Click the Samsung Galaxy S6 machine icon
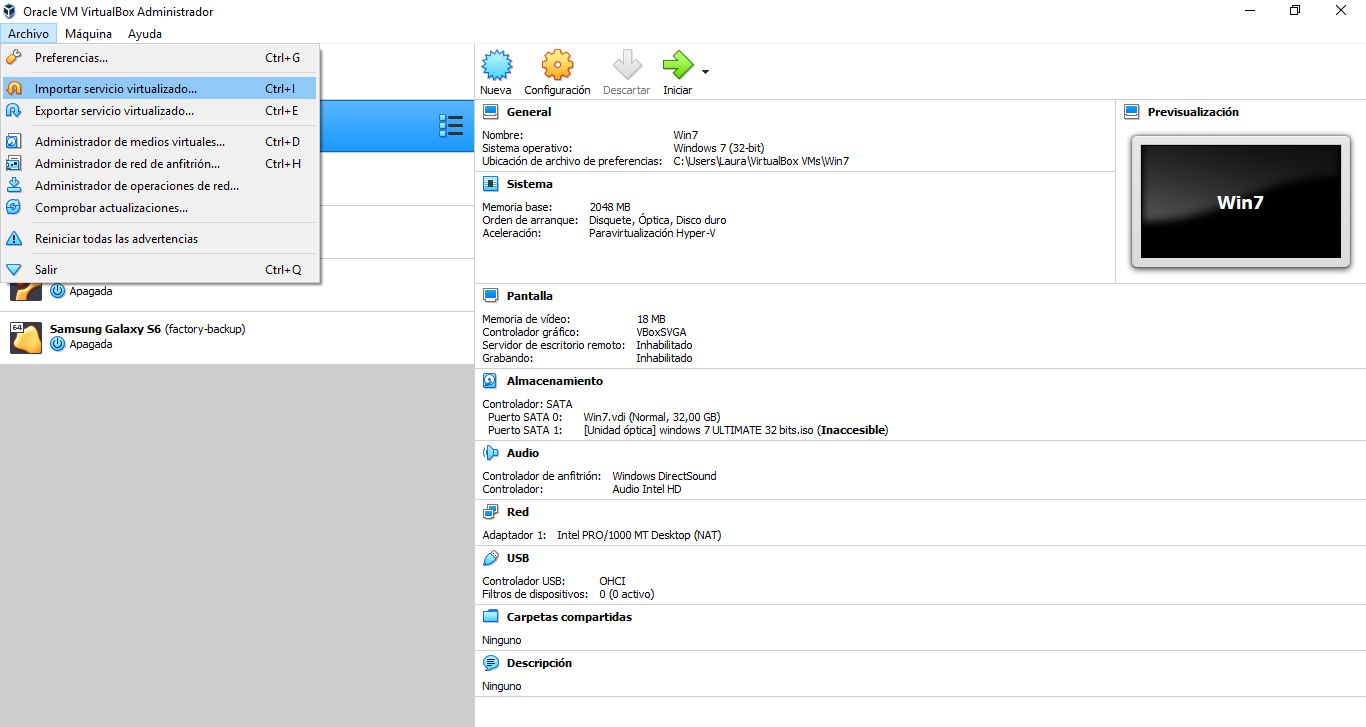Viewport: 1366px width, 727px height. coord(26,338)
